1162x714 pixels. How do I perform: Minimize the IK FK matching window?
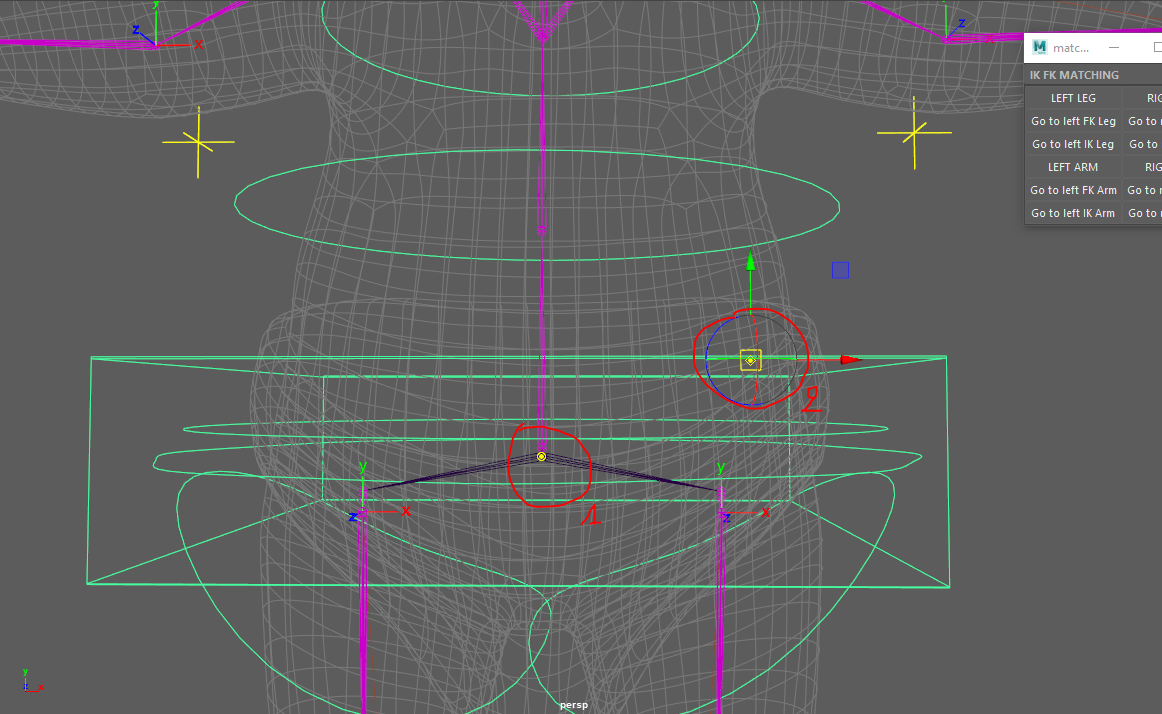tap(1114, 47)
